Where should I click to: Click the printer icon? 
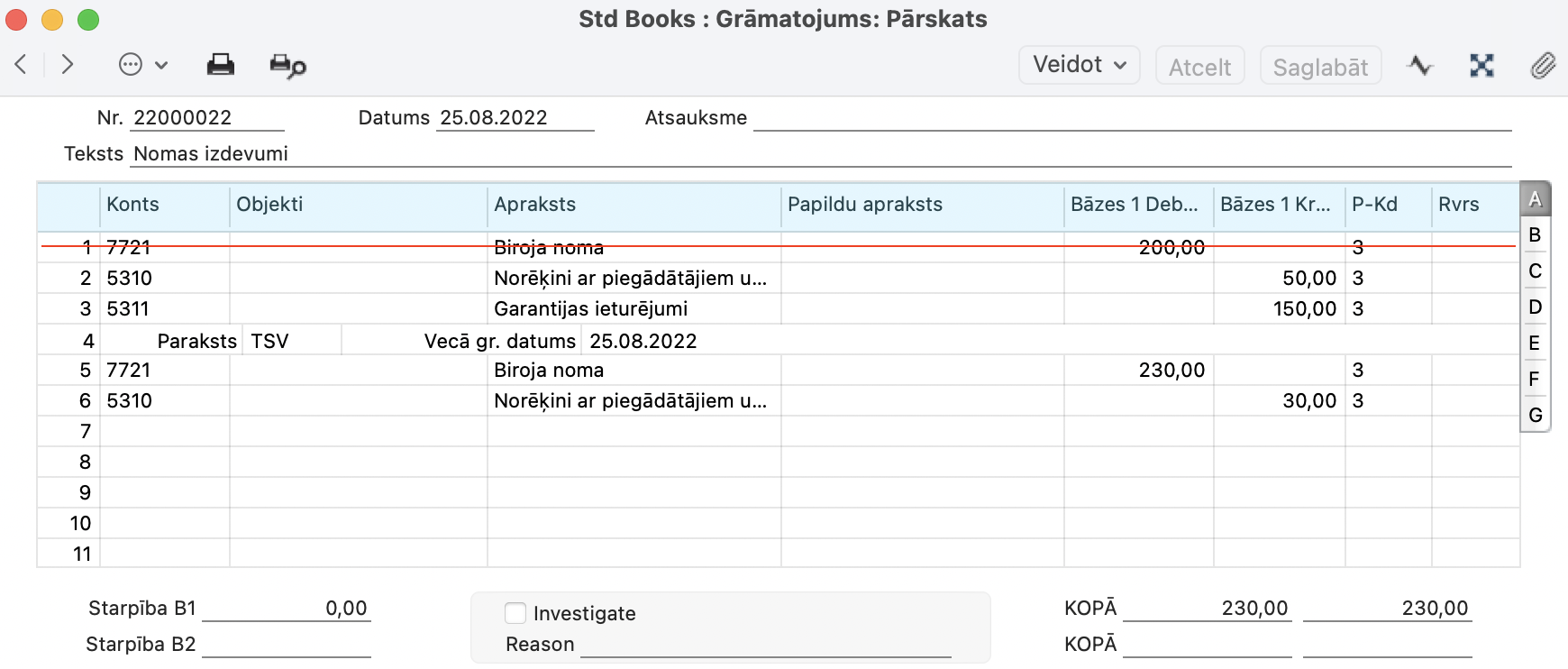click(220, 65)
